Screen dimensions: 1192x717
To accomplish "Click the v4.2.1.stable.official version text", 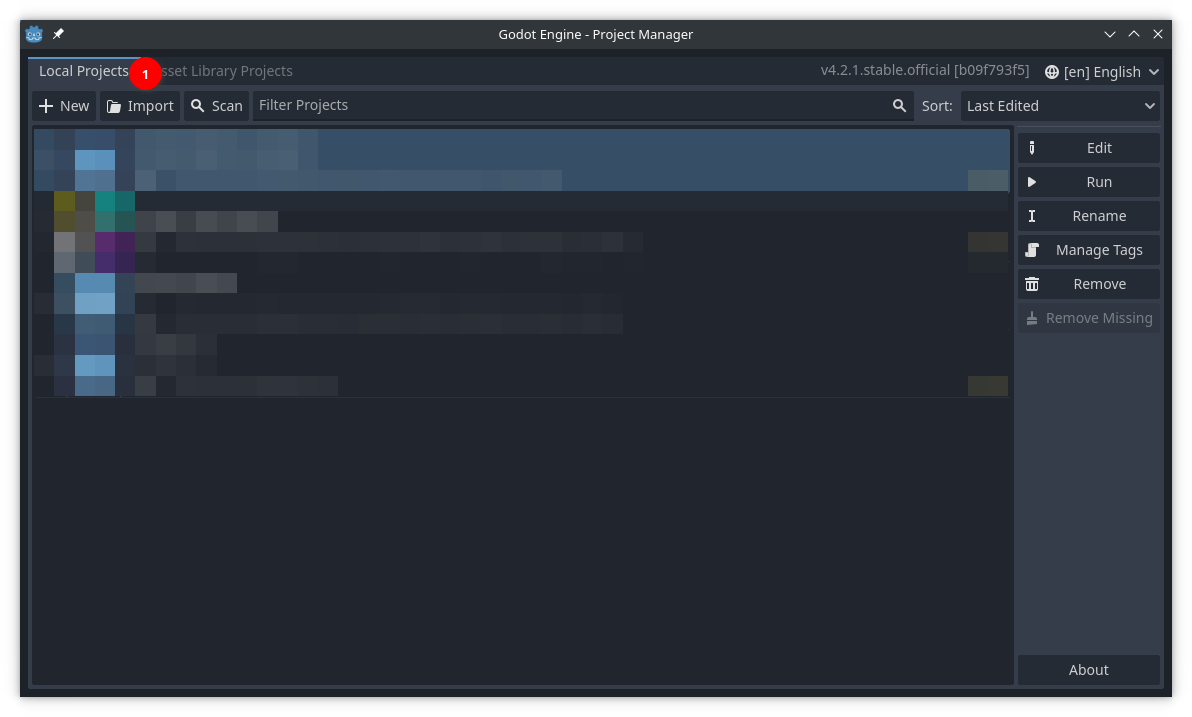I will click(x=924, y=70).
